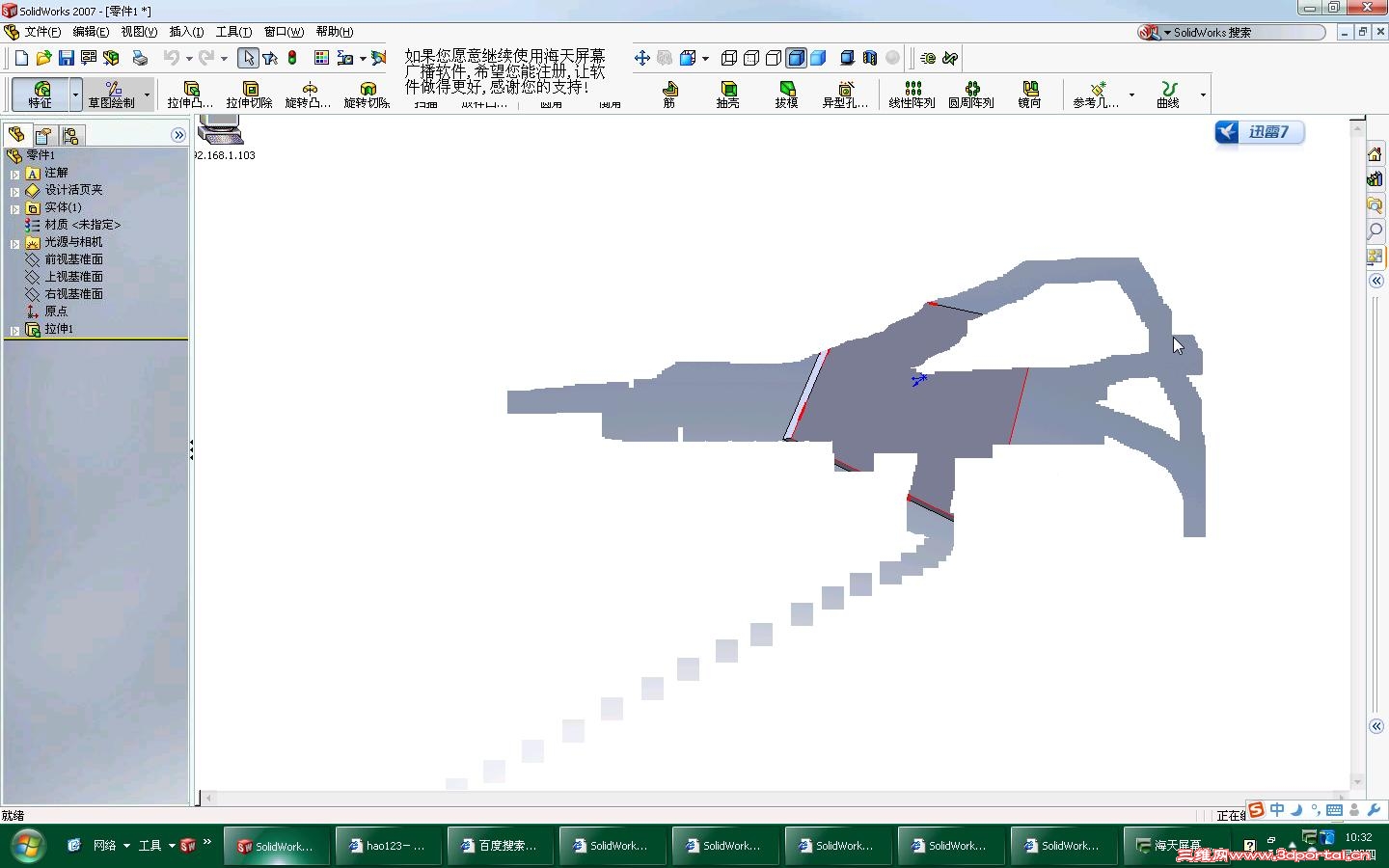1389x868 pixels.
Task: Open the Windows Start orb
Action: 27,846
